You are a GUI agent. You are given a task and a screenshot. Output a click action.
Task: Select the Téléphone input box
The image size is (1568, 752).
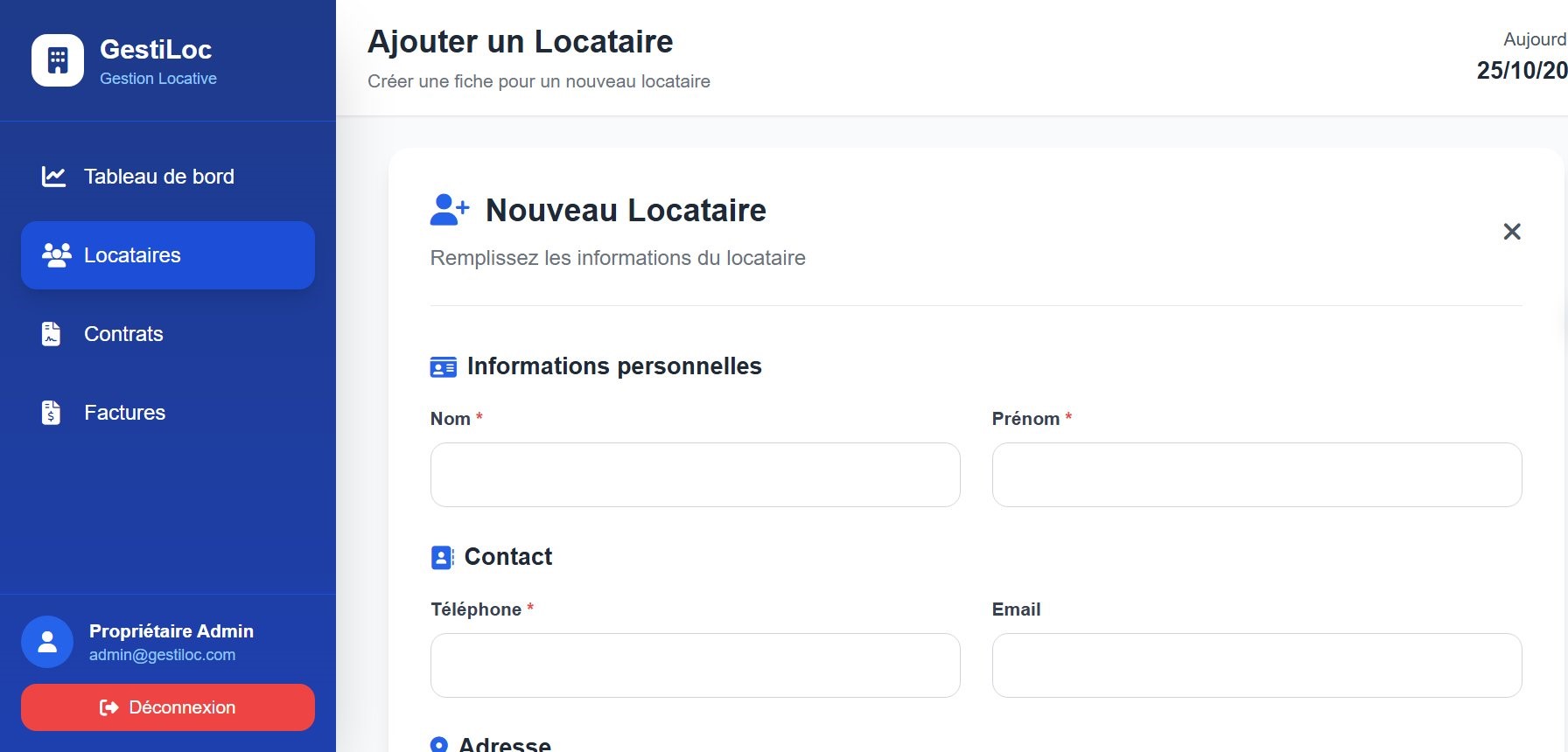[x=695, y=665]
